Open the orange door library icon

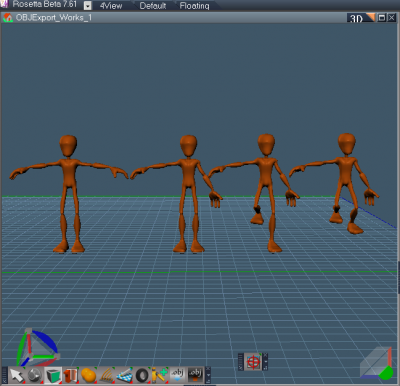(71, 376)
